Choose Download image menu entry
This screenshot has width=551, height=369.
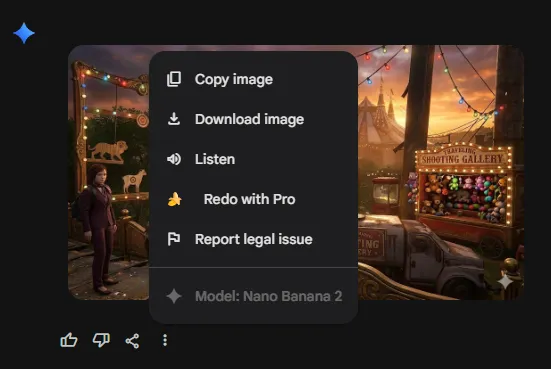coord(254,119)
